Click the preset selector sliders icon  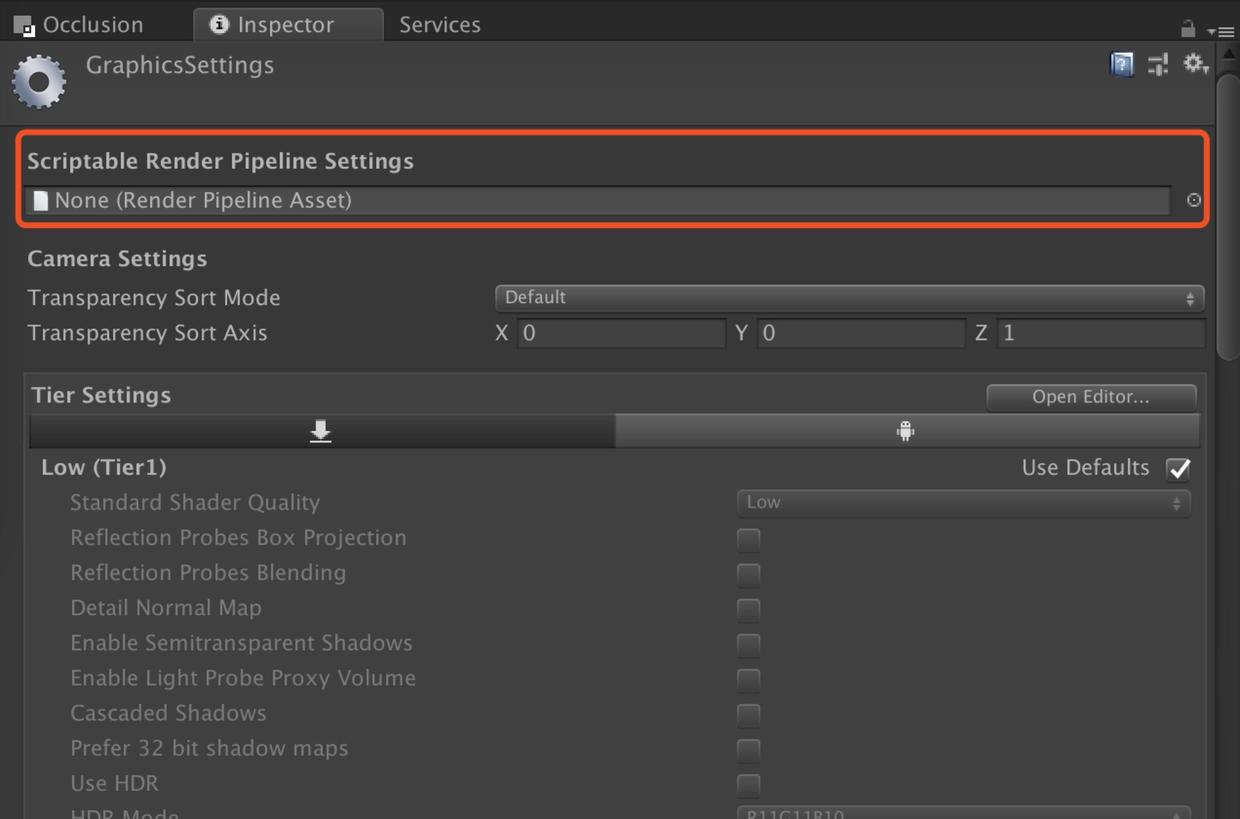coord(1158,65)
